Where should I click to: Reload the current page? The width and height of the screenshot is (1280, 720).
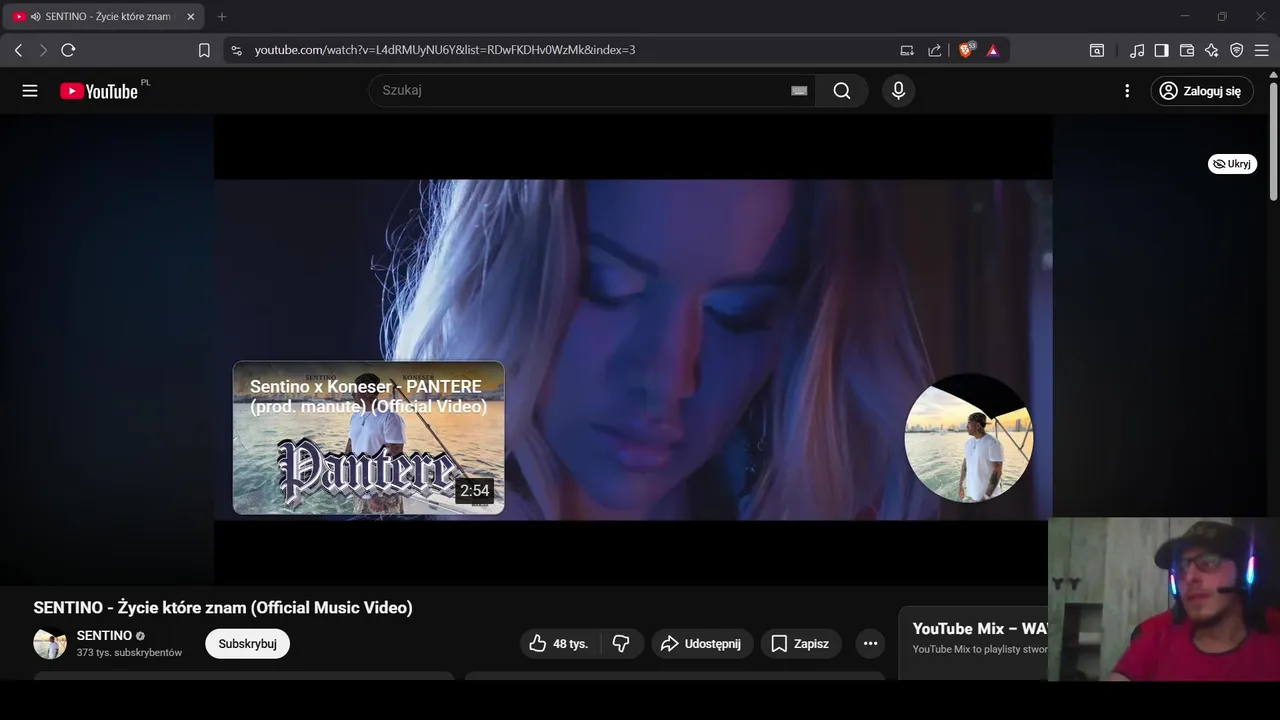[68, 50]
